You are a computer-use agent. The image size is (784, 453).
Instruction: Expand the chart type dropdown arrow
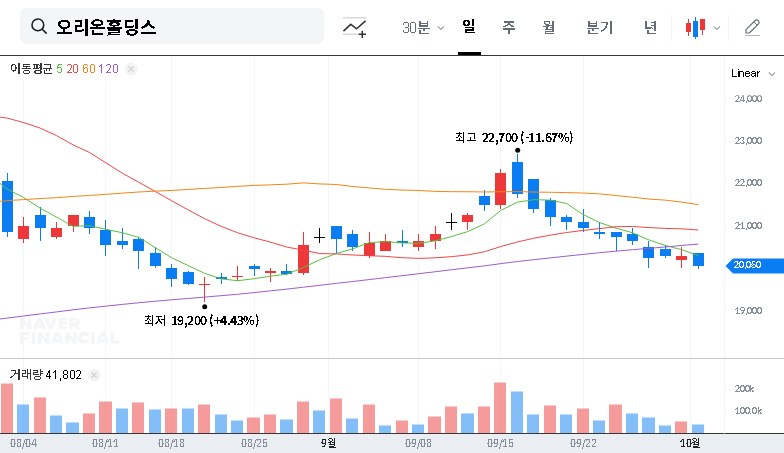pyautogui.click(x=716, y=28)
